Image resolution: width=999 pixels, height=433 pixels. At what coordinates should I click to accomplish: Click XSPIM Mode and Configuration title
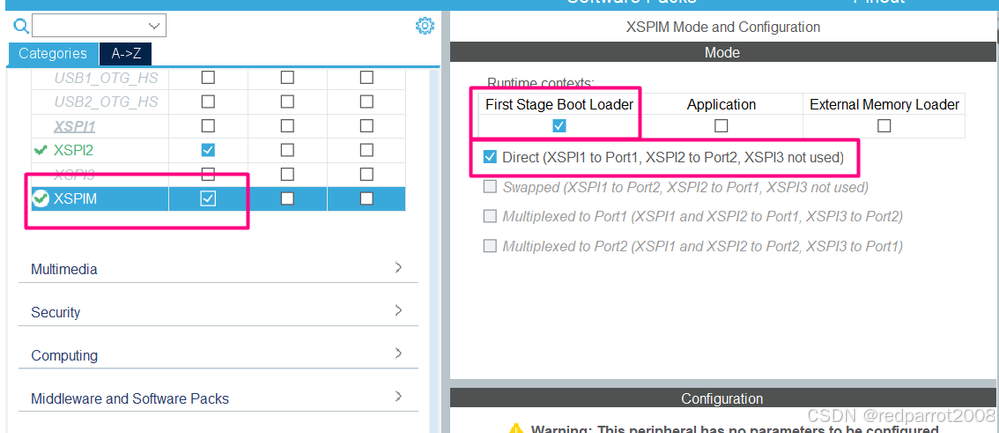click(x=723, y=27)
